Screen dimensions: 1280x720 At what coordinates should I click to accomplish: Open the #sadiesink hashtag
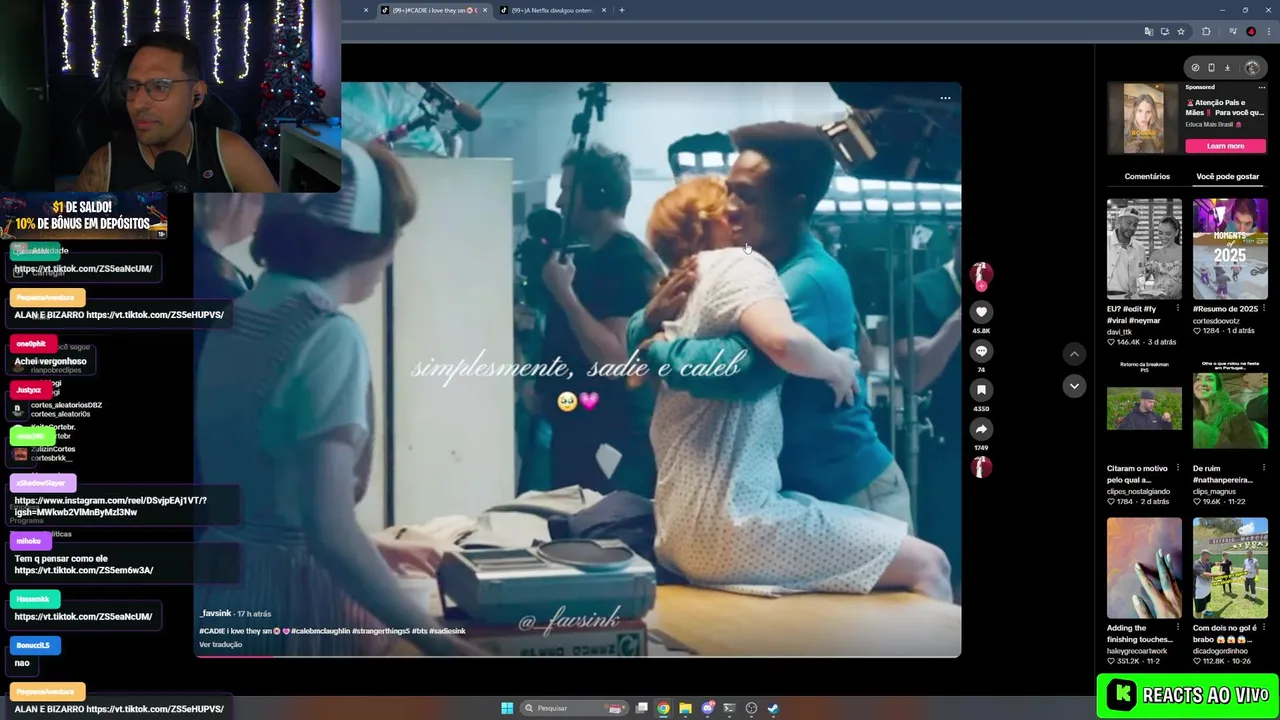click(x=447, y=631)
